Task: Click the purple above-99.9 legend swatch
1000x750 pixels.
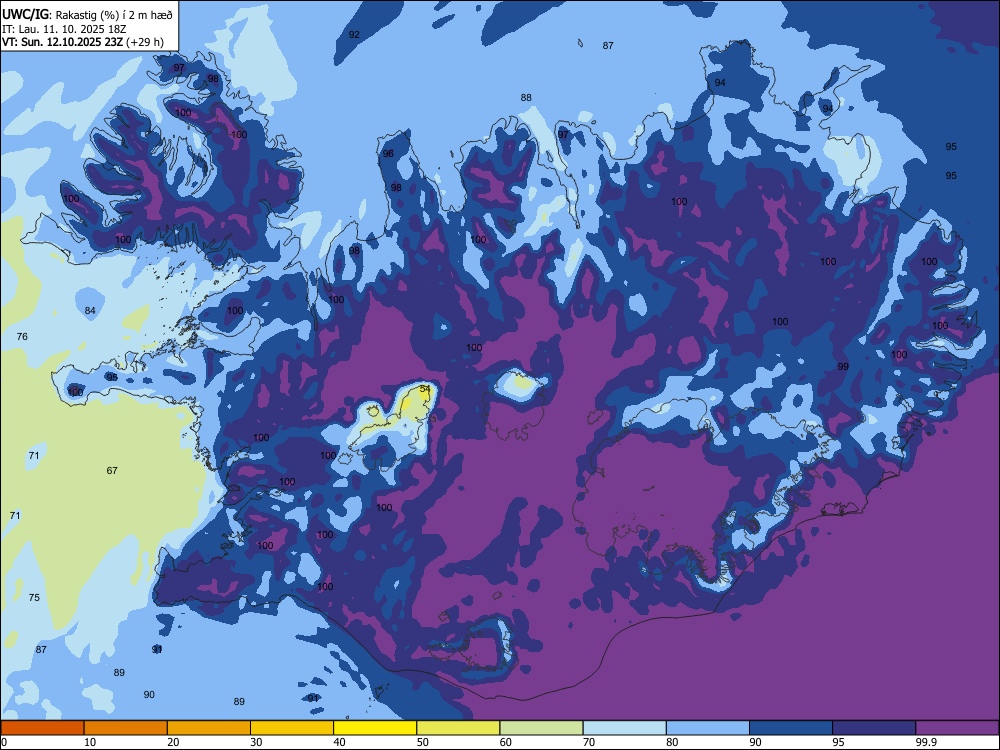Action: [x=957, y=728]
